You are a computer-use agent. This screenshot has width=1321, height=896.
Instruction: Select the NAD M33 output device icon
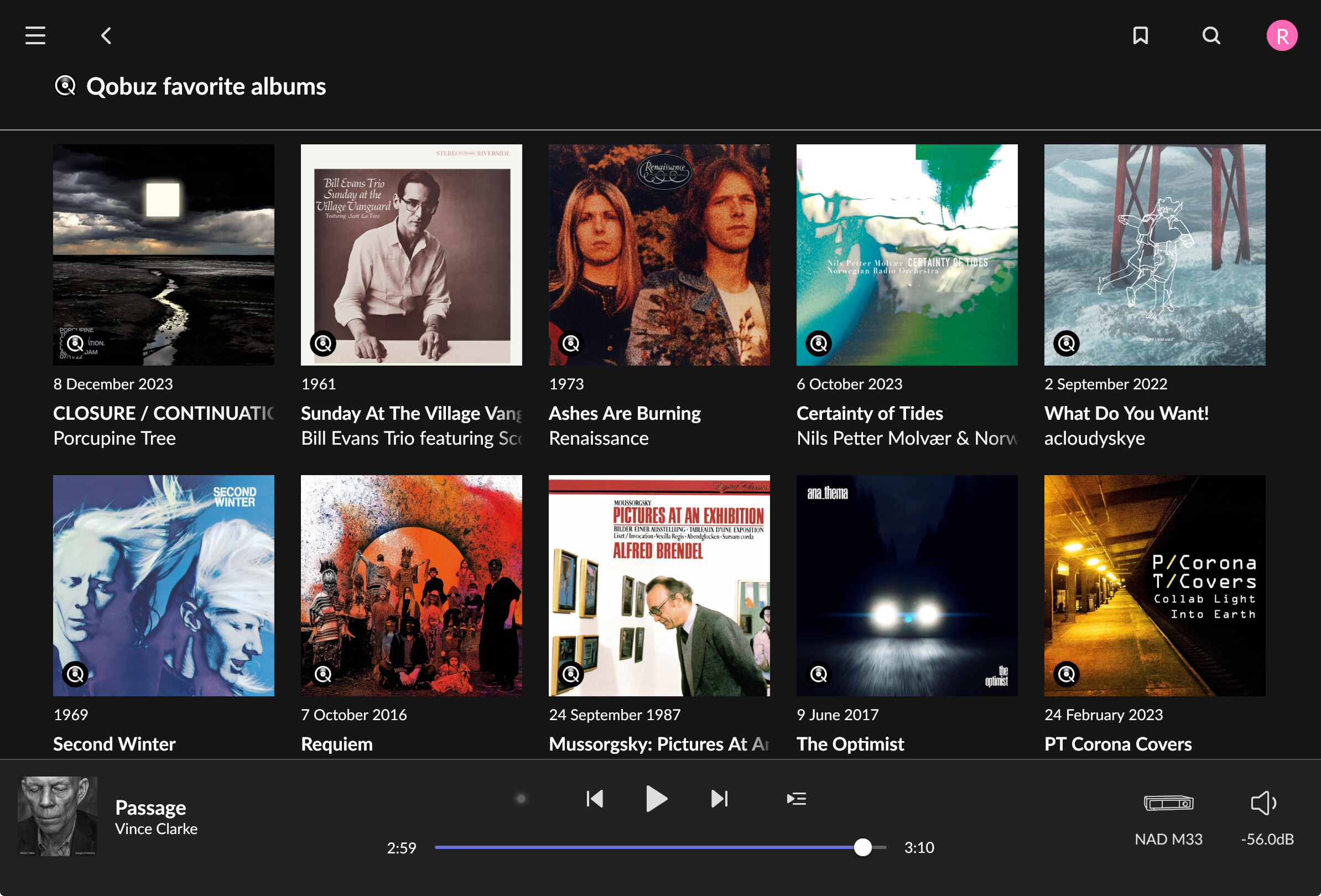1169,803
